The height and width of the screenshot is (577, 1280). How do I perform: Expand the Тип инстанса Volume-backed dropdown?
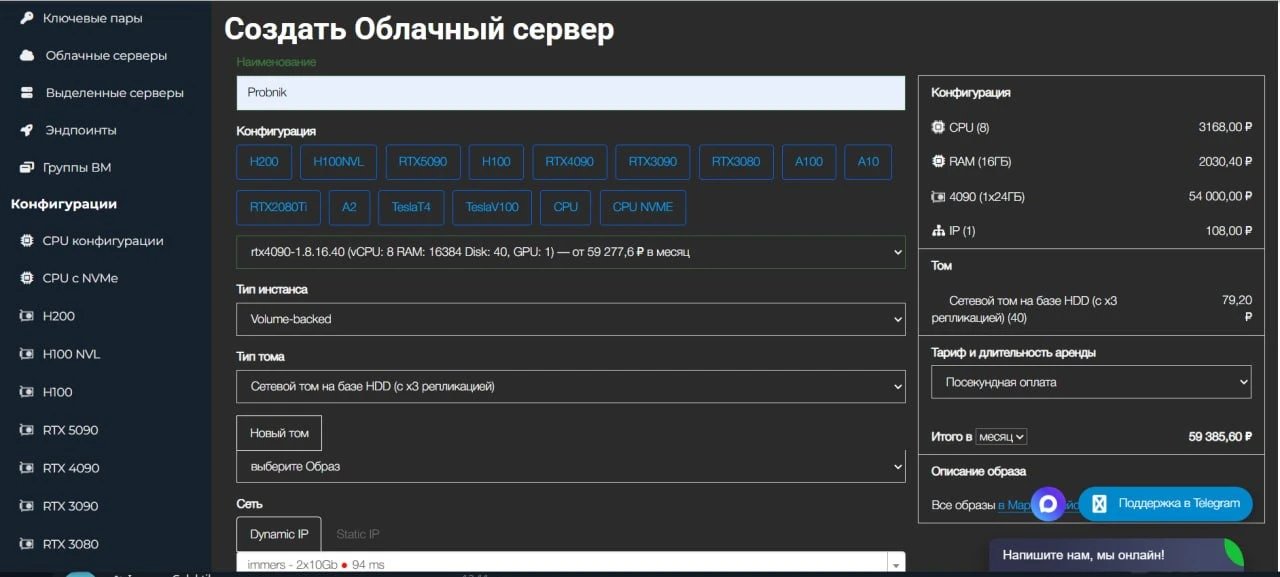(x=571, y=319)
